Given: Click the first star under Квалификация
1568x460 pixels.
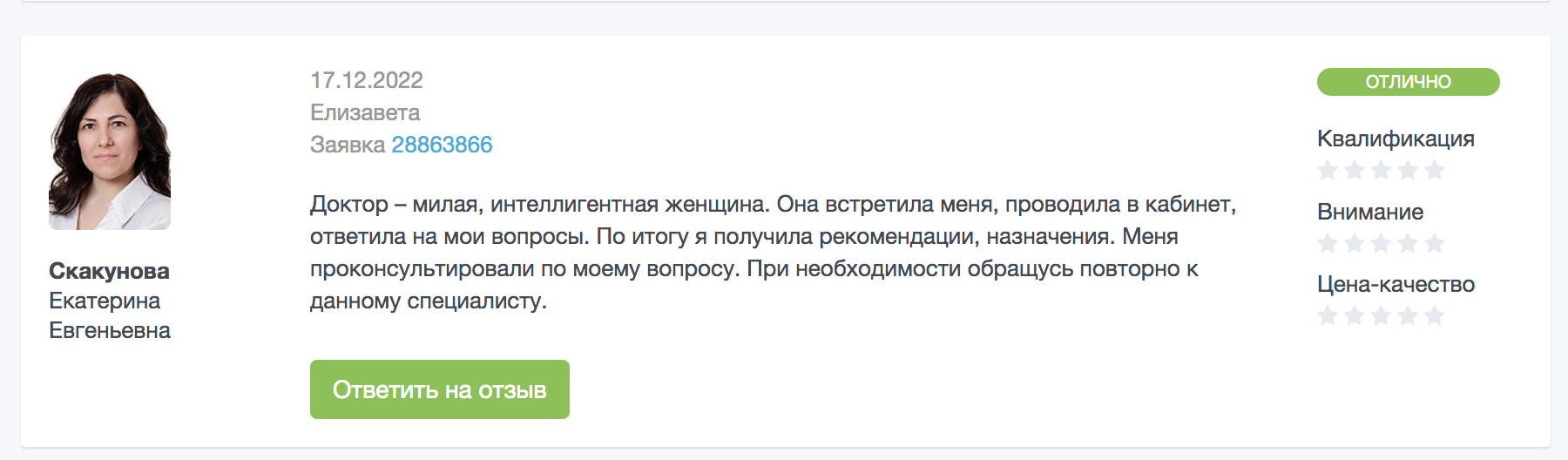Looking at the screenshot, I should pos(1328,170).
